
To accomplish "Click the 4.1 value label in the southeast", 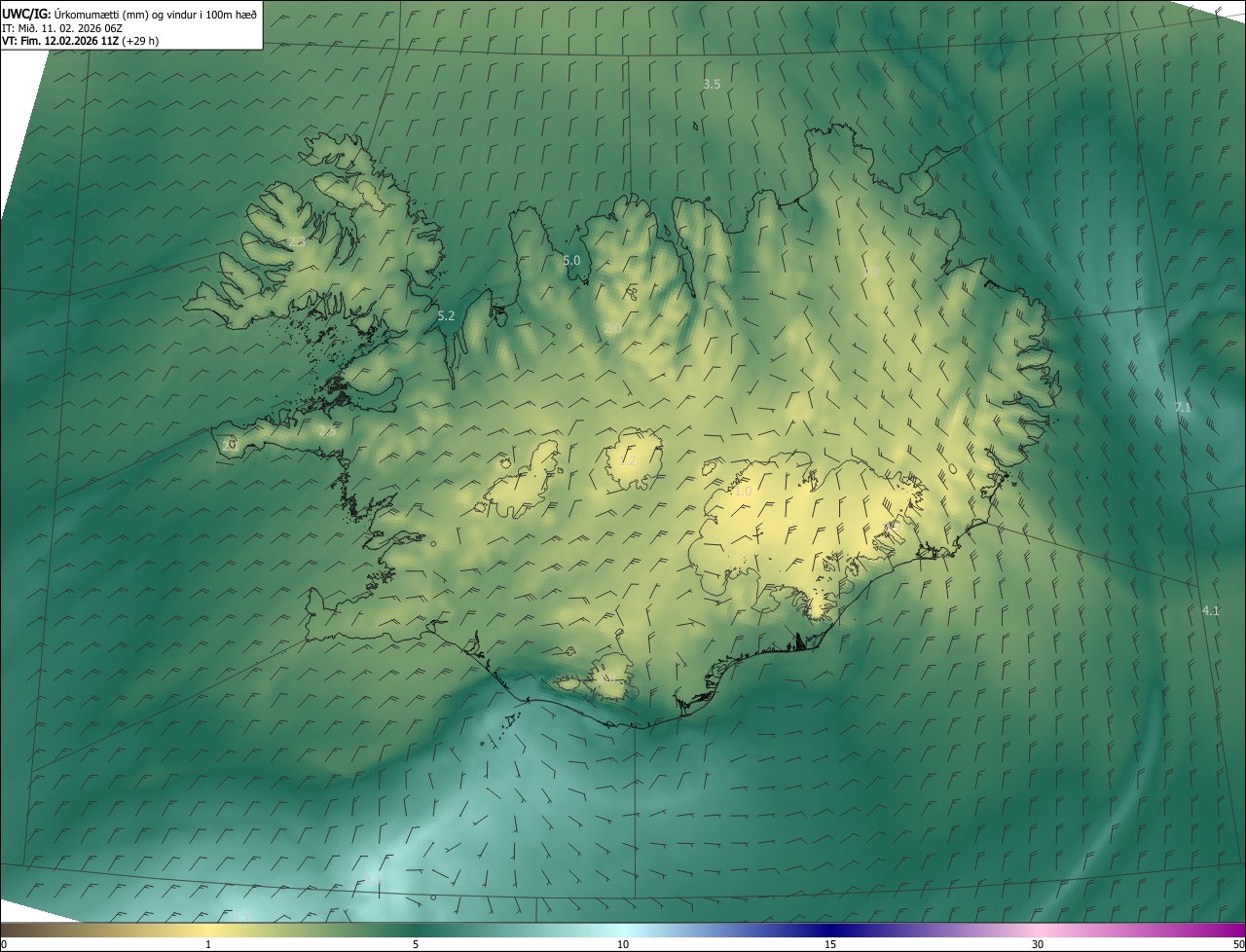I will (x=1210, y=611).
